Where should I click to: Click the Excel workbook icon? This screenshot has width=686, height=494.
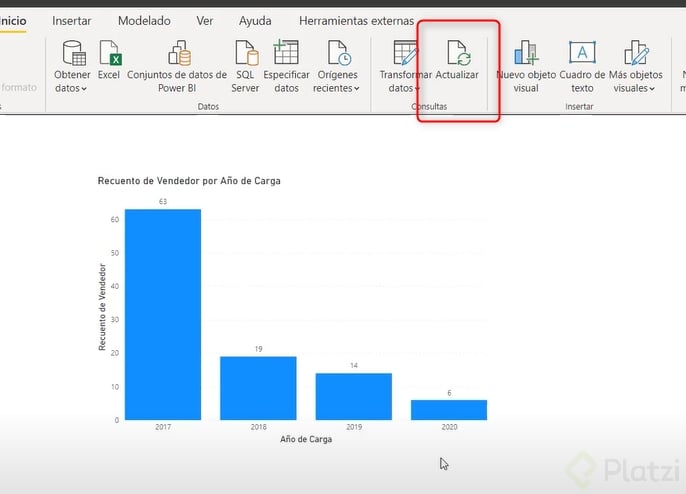111,53
